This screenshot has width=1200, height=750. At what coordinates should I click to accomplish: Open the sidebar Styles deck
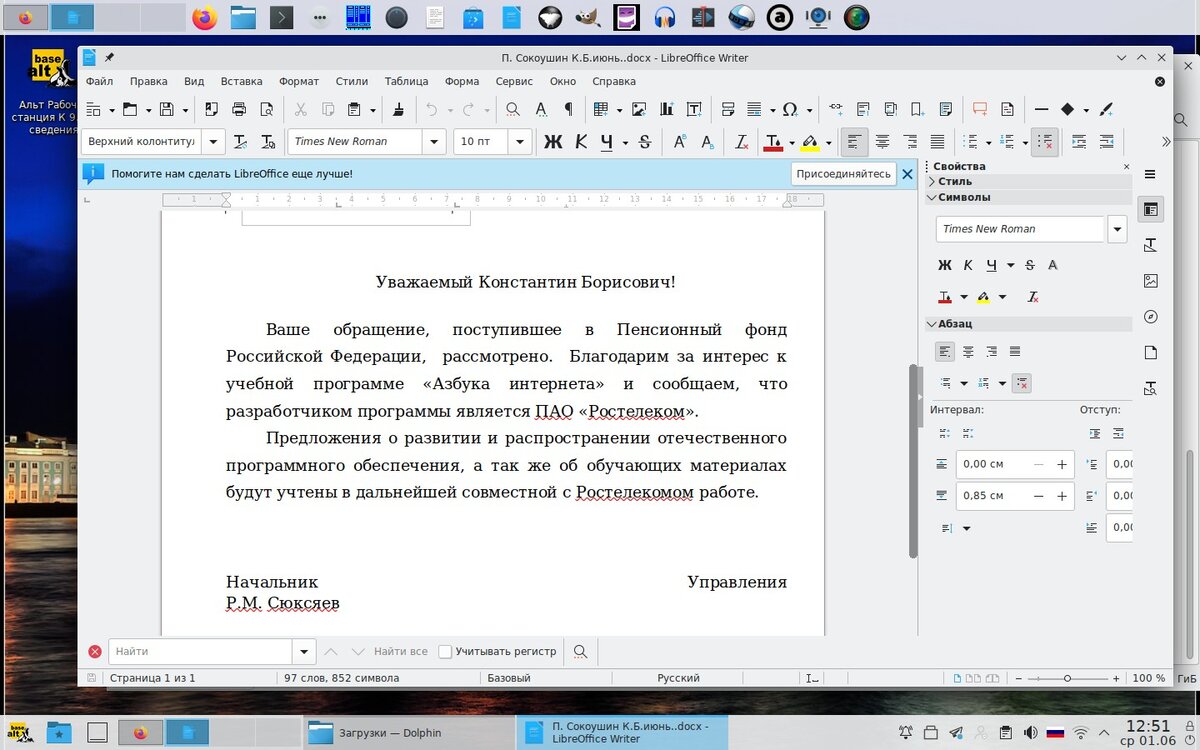click(1151, 245)
